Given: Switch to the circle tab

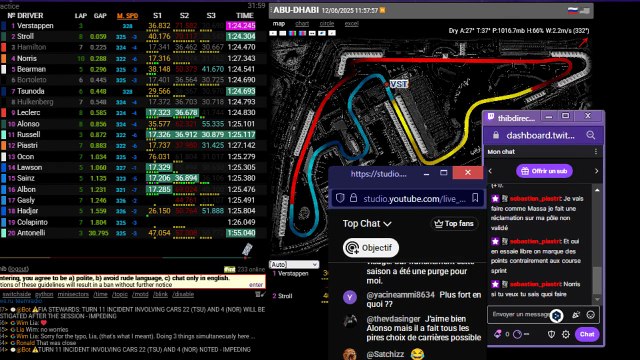Looking at the screenshot, I should (327, 24).
